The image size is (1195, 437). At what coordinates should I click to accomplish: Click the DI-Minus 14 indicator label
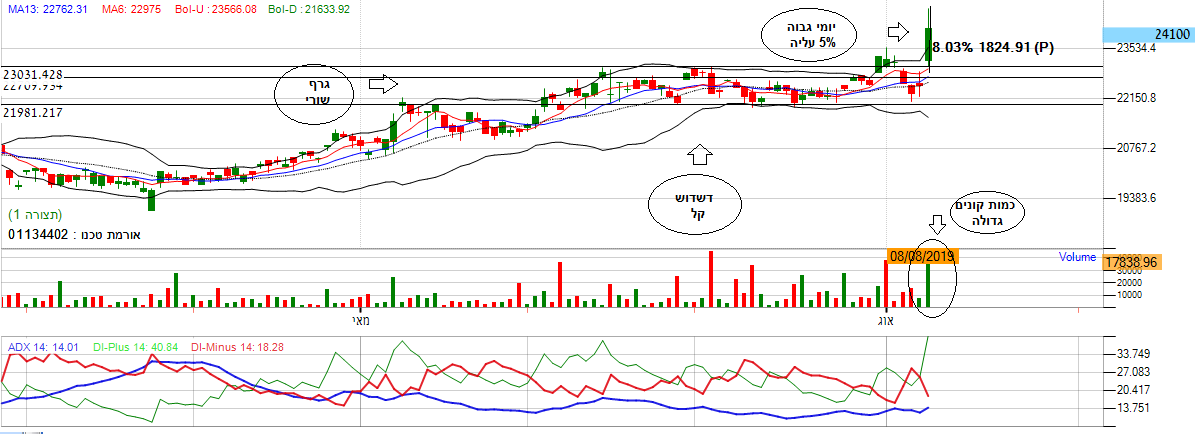238,346
